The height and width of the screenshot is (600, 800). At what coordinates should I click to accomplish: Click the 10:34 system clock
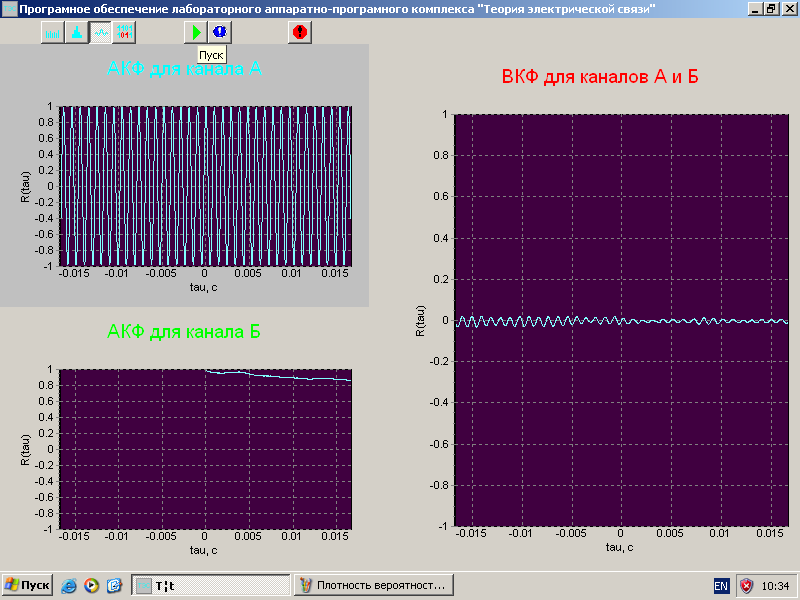(775, 586)
